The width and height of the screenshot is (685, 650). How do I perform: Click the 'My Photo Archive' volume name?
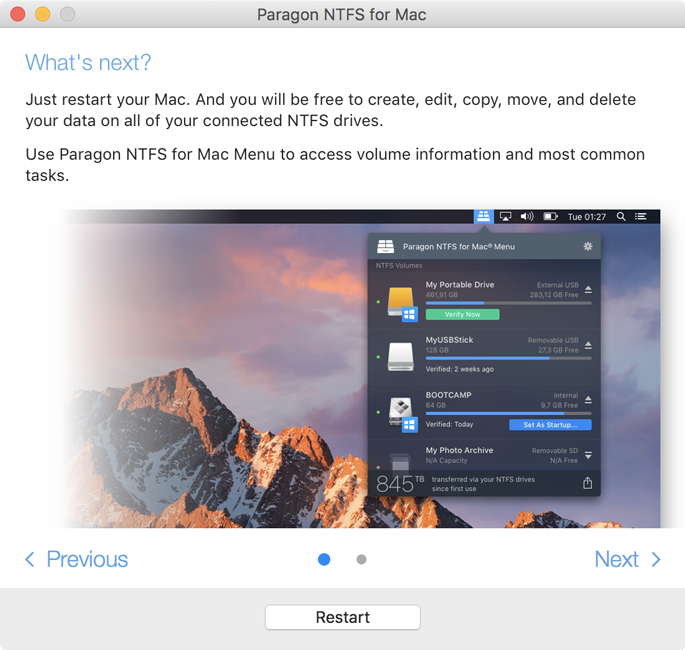459,450
